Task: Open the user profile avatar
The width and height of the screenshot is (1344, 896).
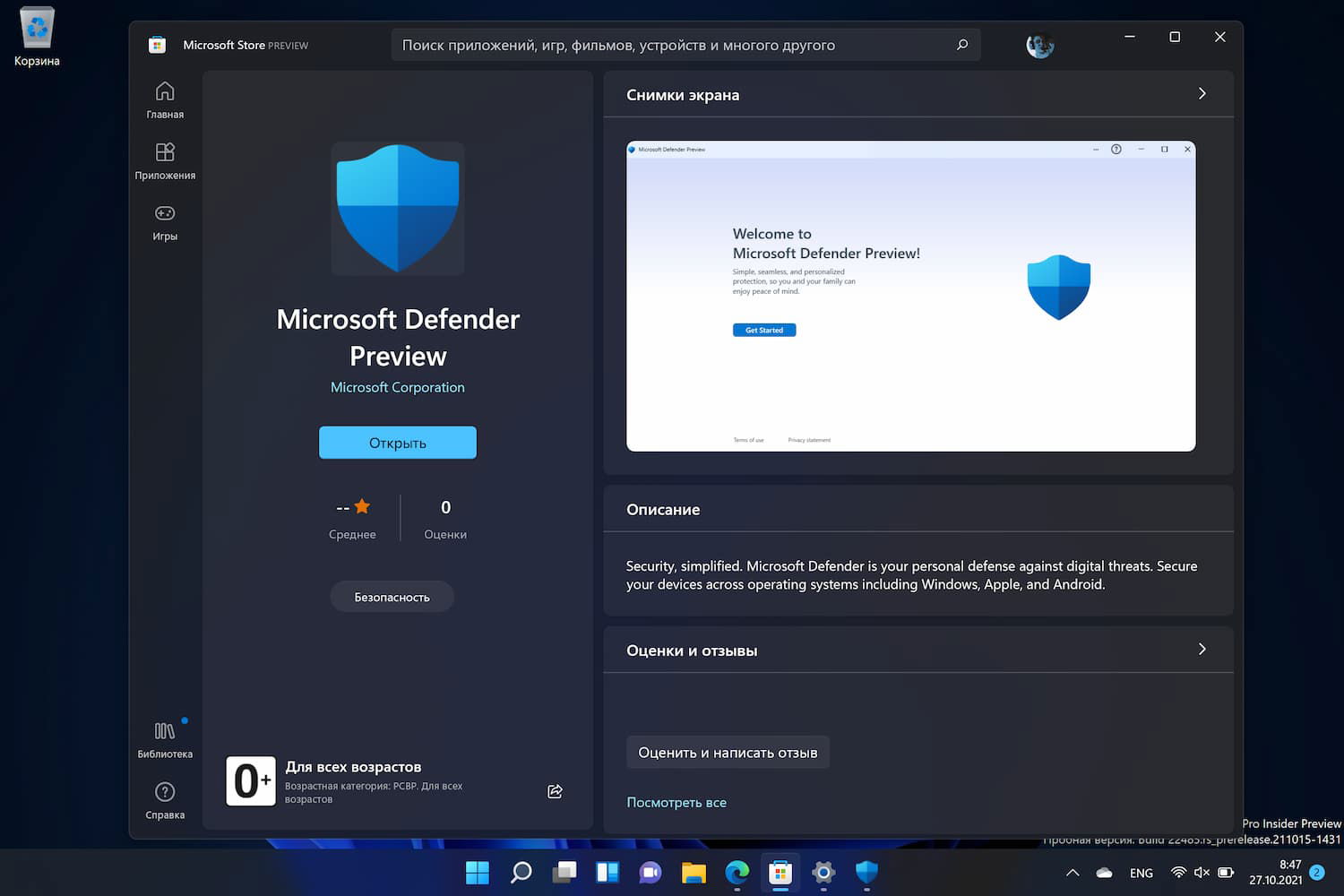Action: (x=1040, y=45)
